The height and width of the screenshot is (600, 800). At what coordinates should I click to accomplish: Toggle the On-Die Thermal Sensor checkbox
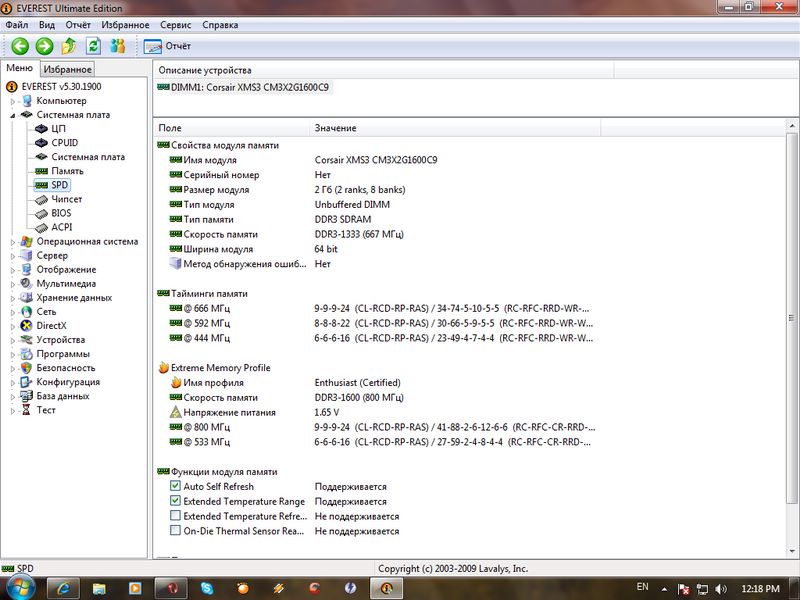click(x=176, y=531)
